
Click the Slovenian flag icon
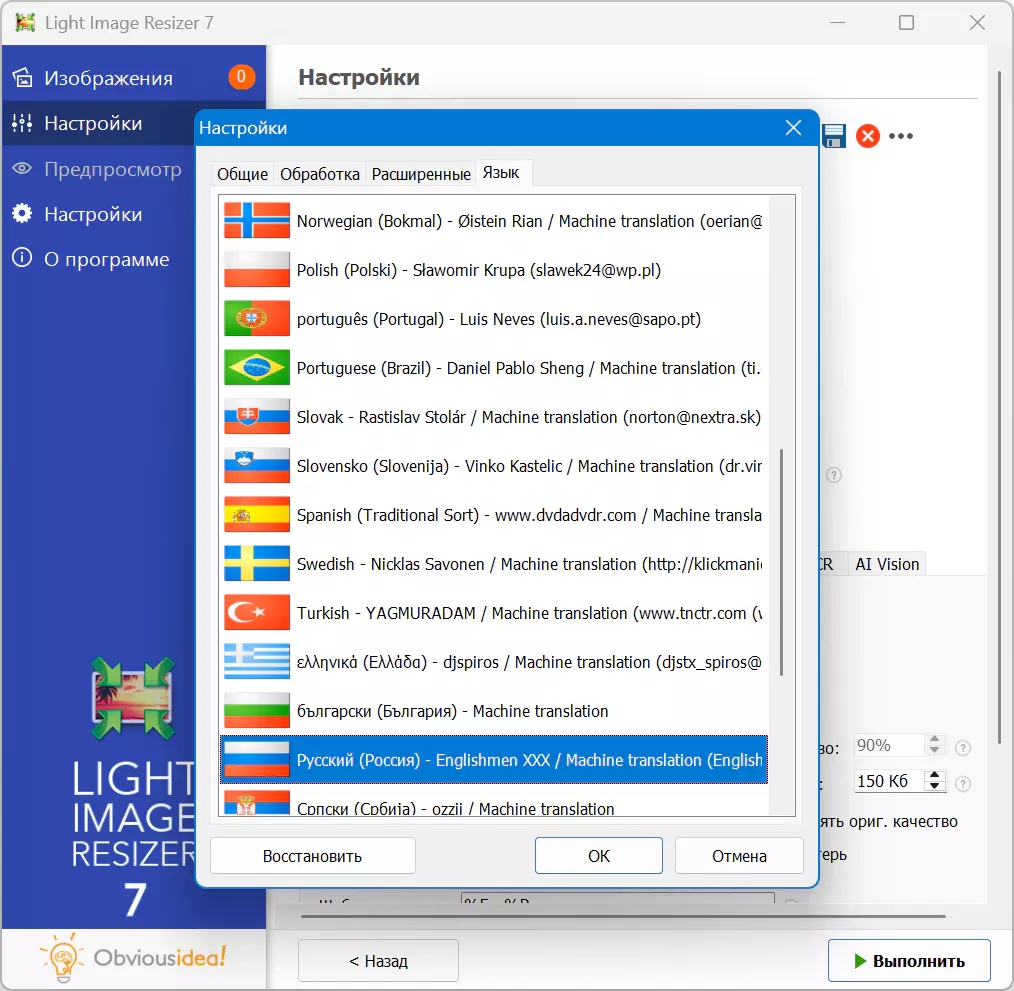click(257, 466)
